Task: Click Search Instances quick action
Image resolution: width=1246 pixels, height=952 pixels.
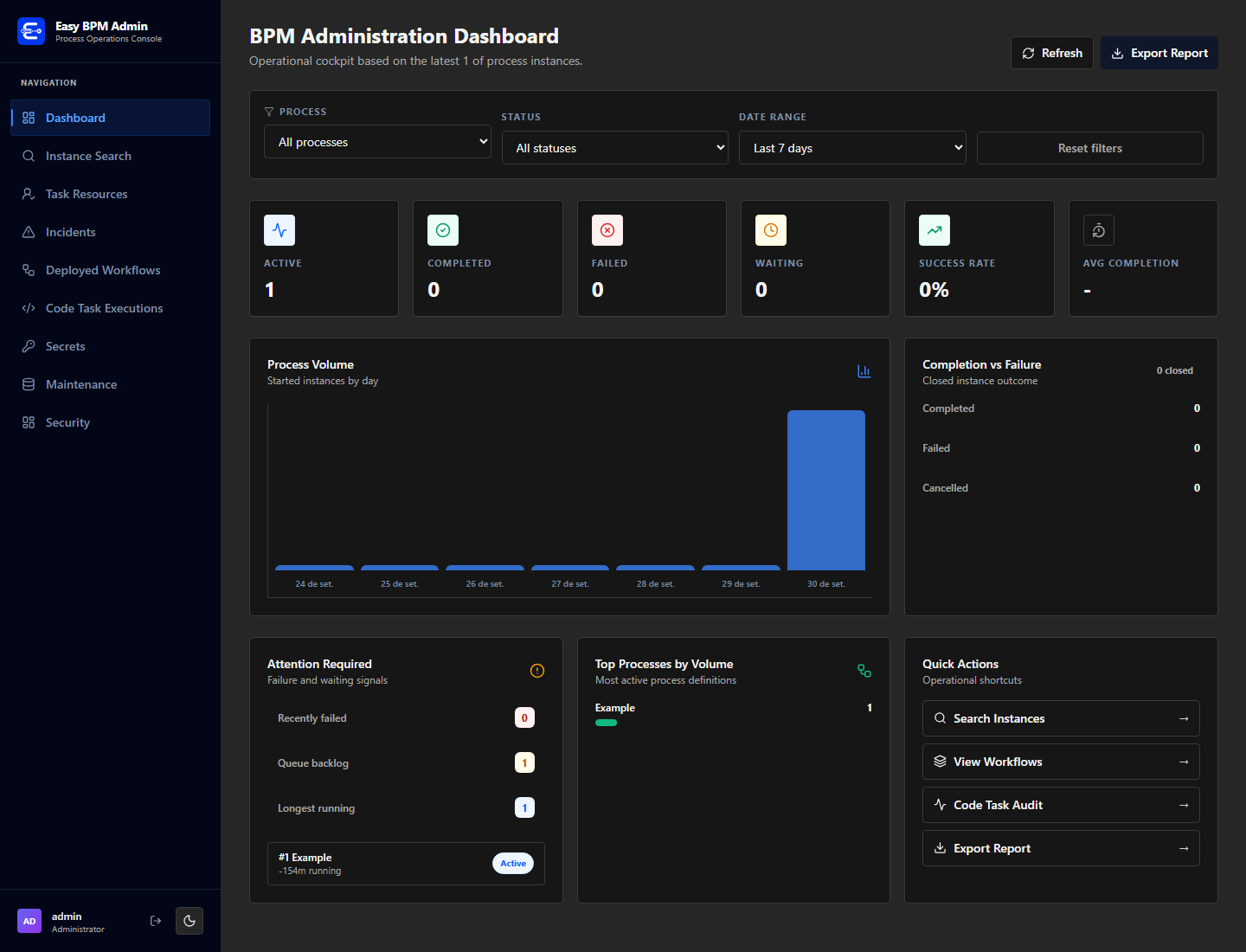Action: pos(1061,718)
